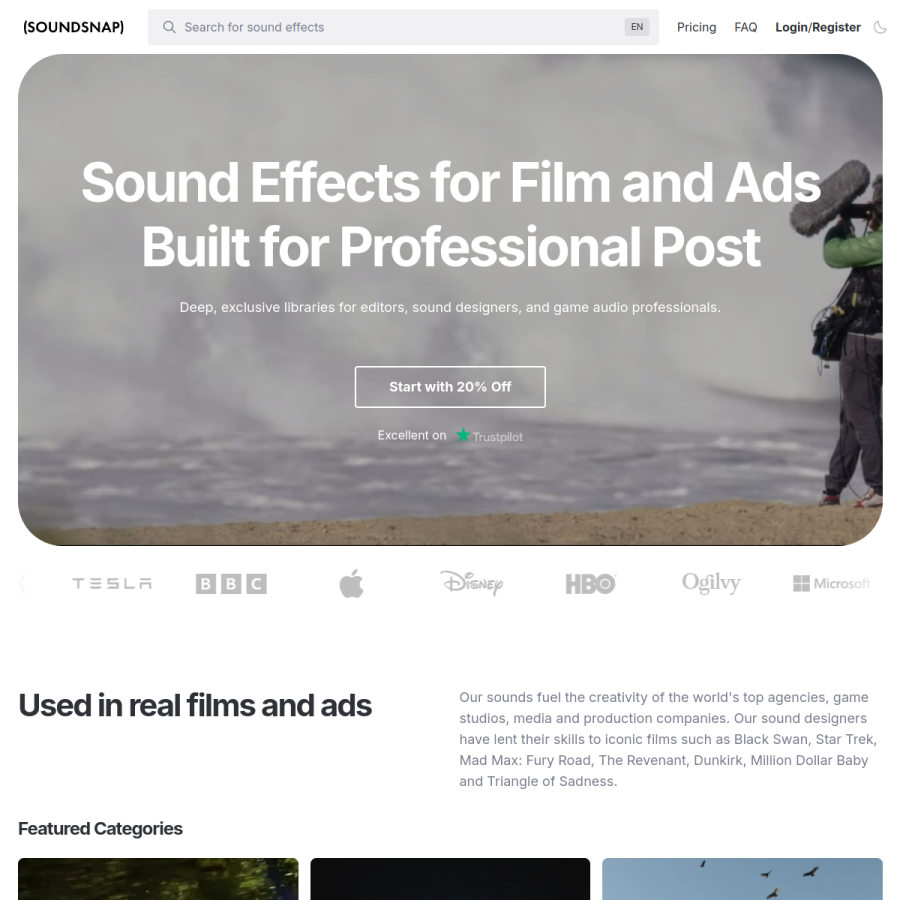
Task: Open the birds-in-sky category thumbnail
Action: coord(742,879)
